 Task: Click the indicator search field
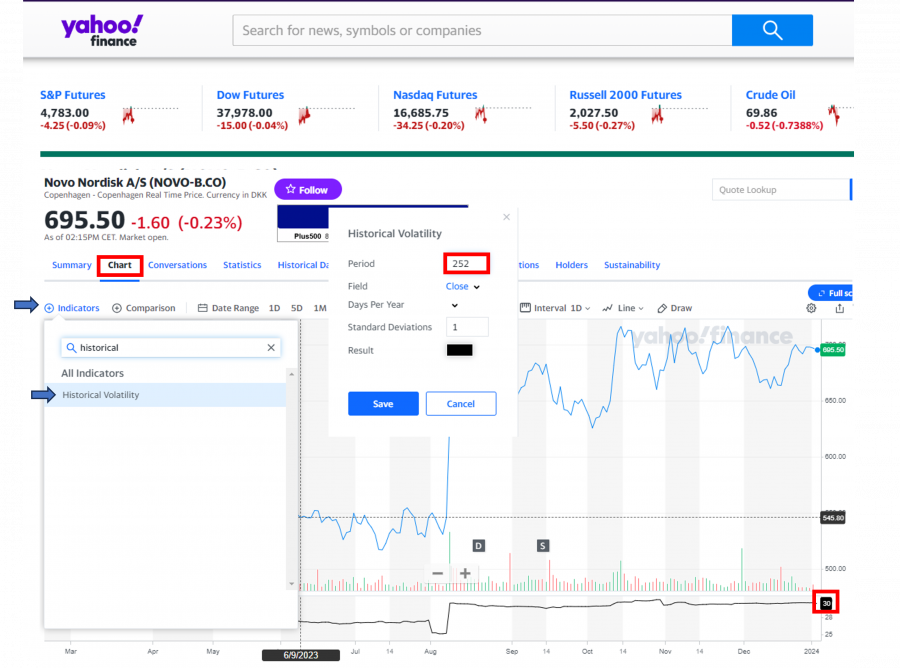(170, 347)
